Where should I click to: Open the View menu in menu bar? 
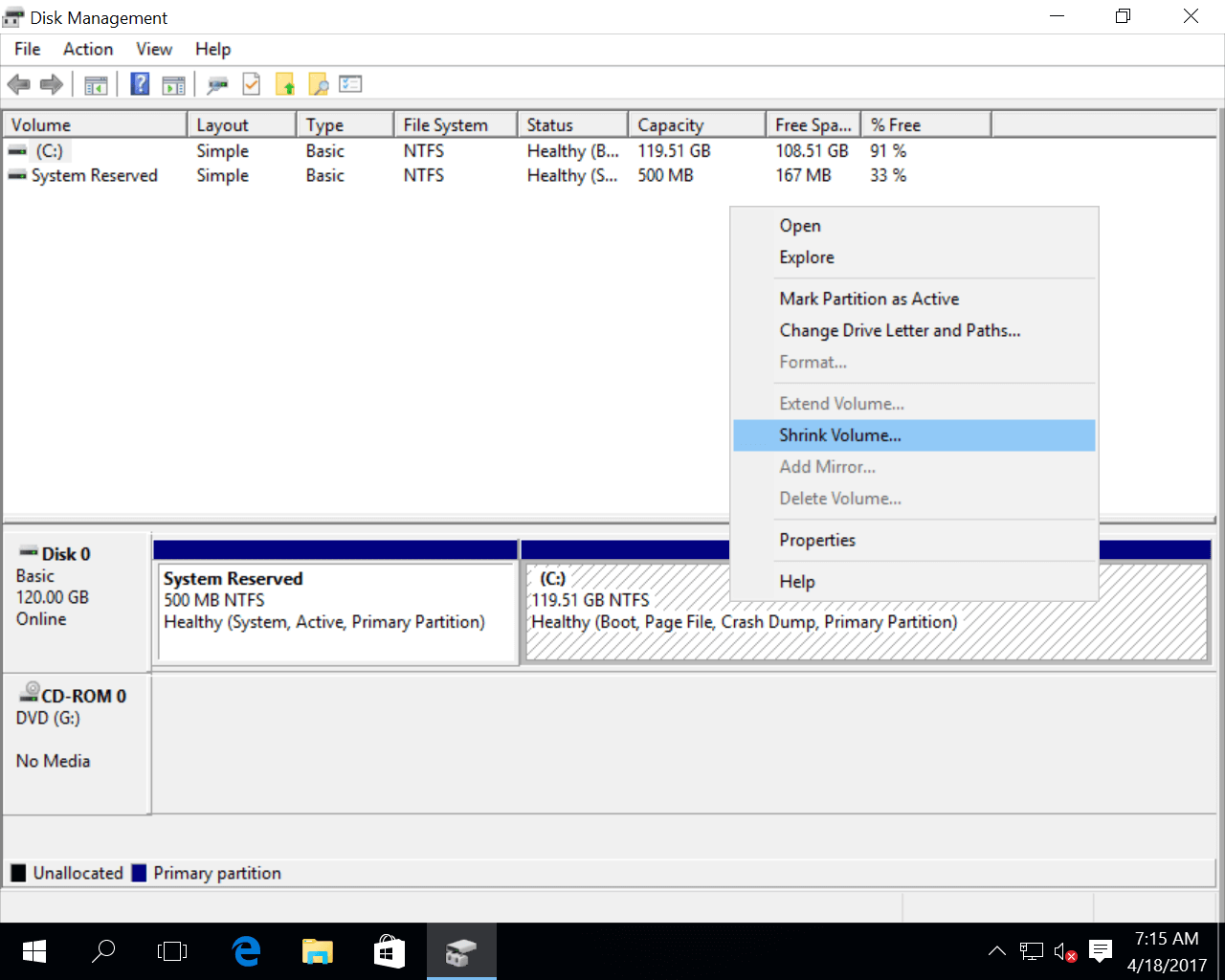tap(153, 49)
